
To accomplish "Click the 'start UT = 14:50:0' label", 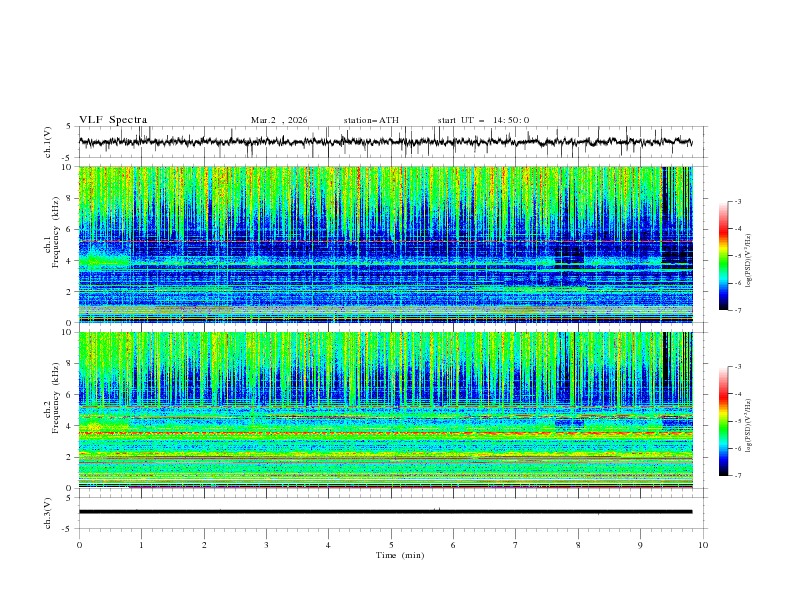I will click(x=483, y=120).
